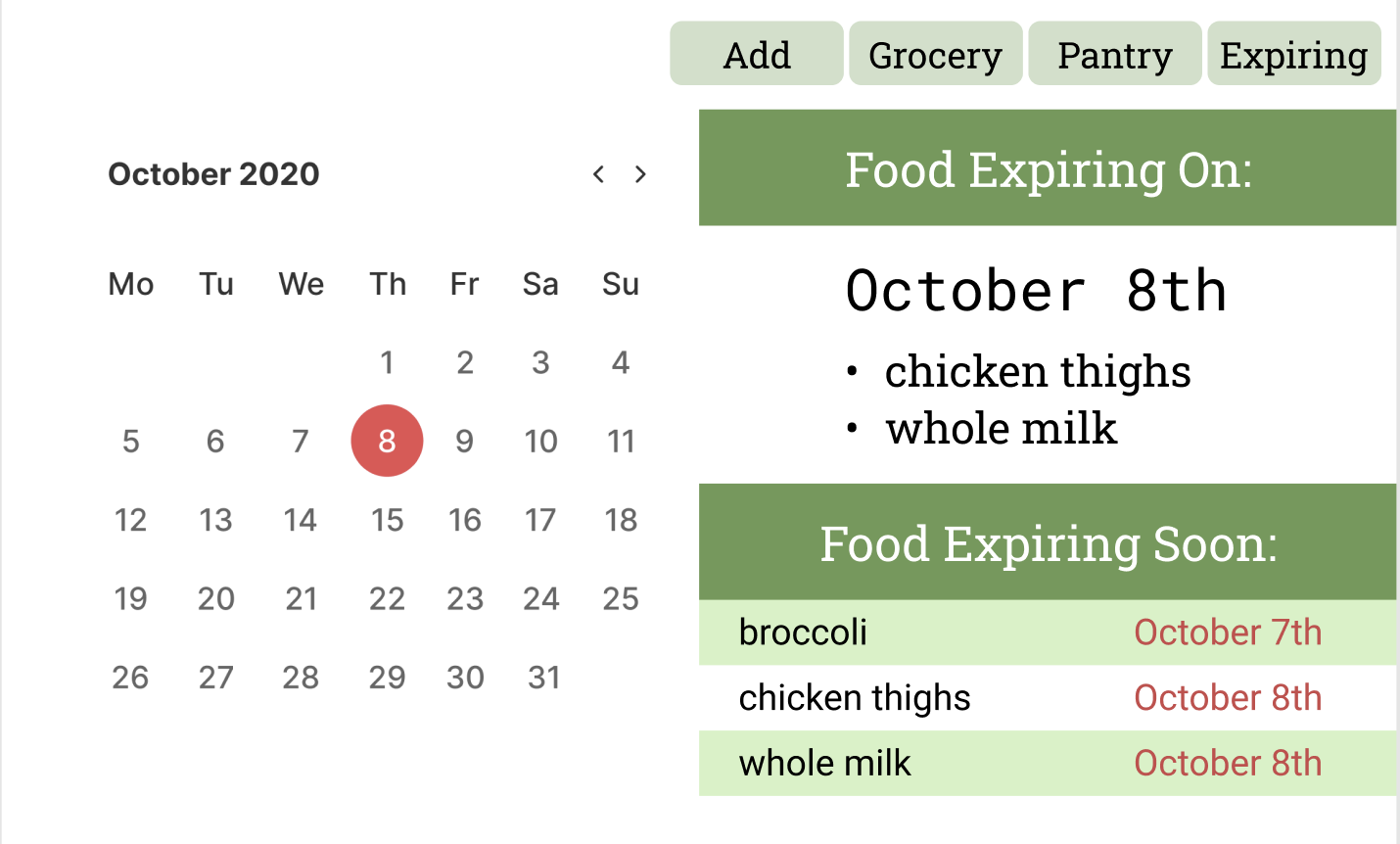Select October 25 on the calendar
The height and width of the screenshot is (844, 1400).
[621, 598]
